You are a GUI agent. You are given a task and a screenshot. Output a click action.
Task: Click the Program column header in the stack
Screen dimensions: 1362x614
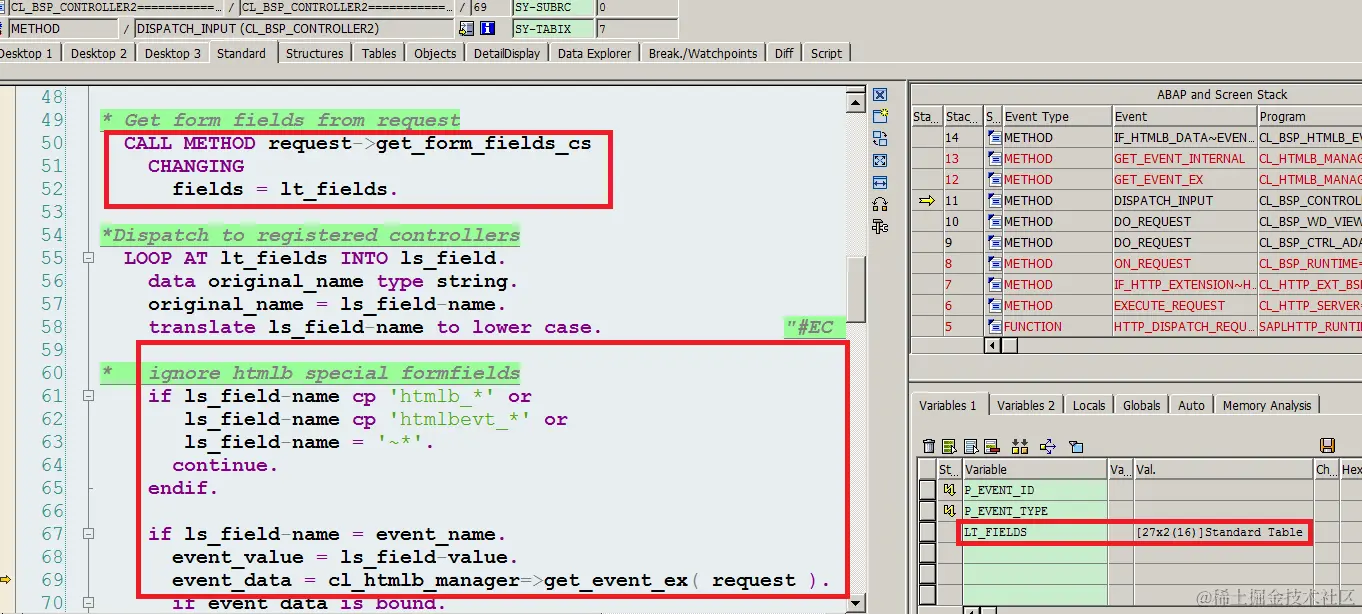click(1309, 117)
